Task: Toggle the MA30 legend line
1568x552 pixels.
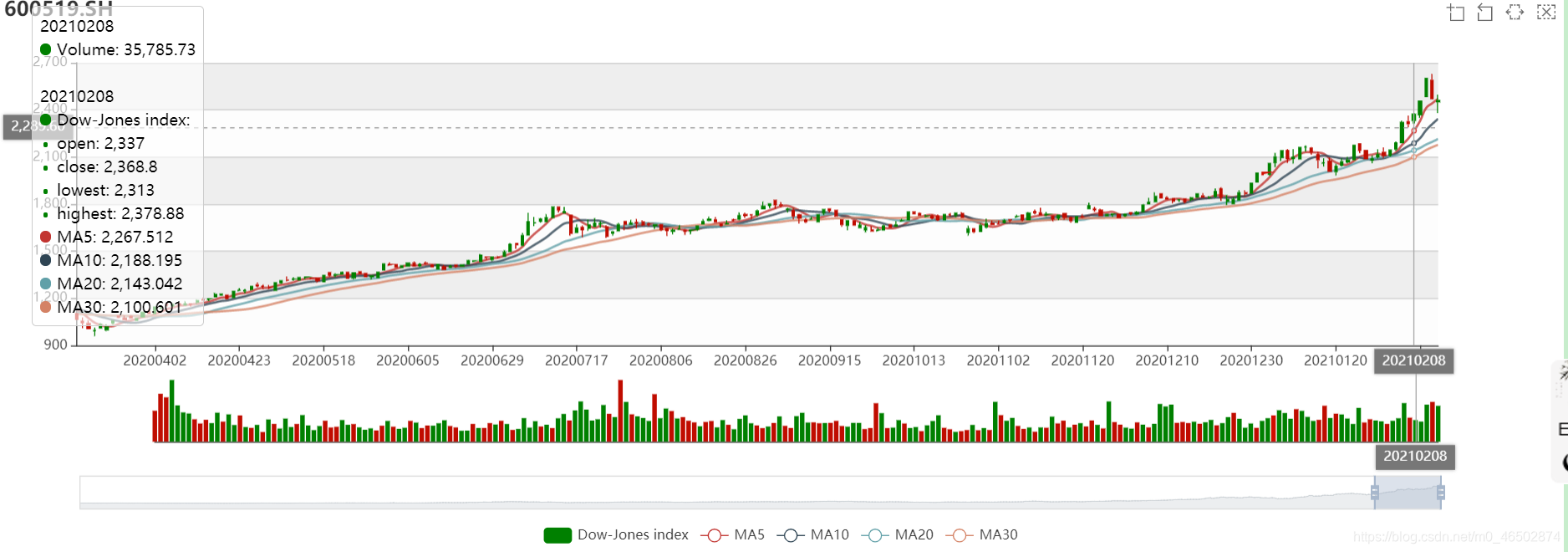Action: click(x=981, y=535)
